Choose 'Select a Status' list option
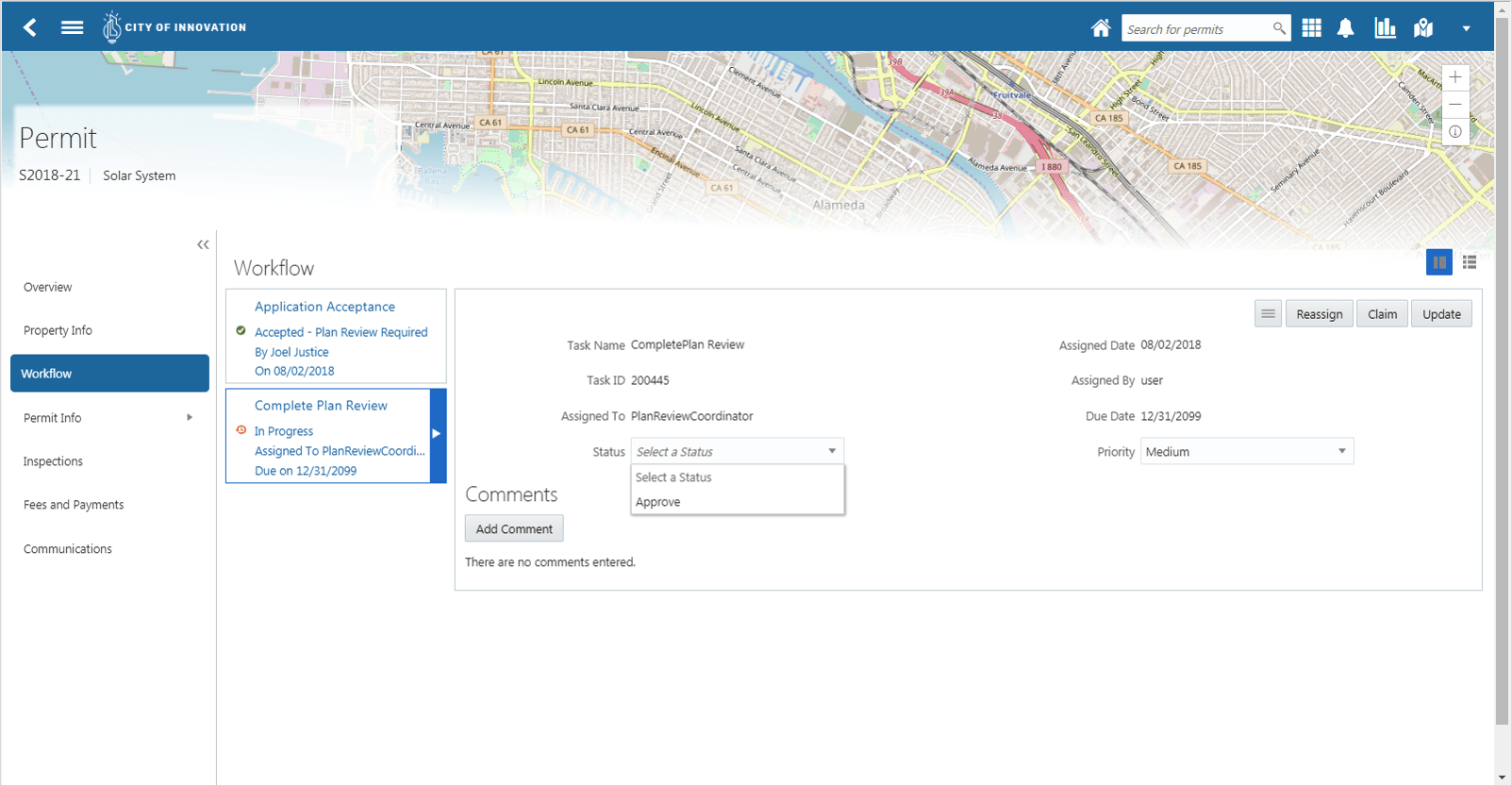The width and height of the screenshot is (1512, 786). pyautogui.click(x=738, y=477)
